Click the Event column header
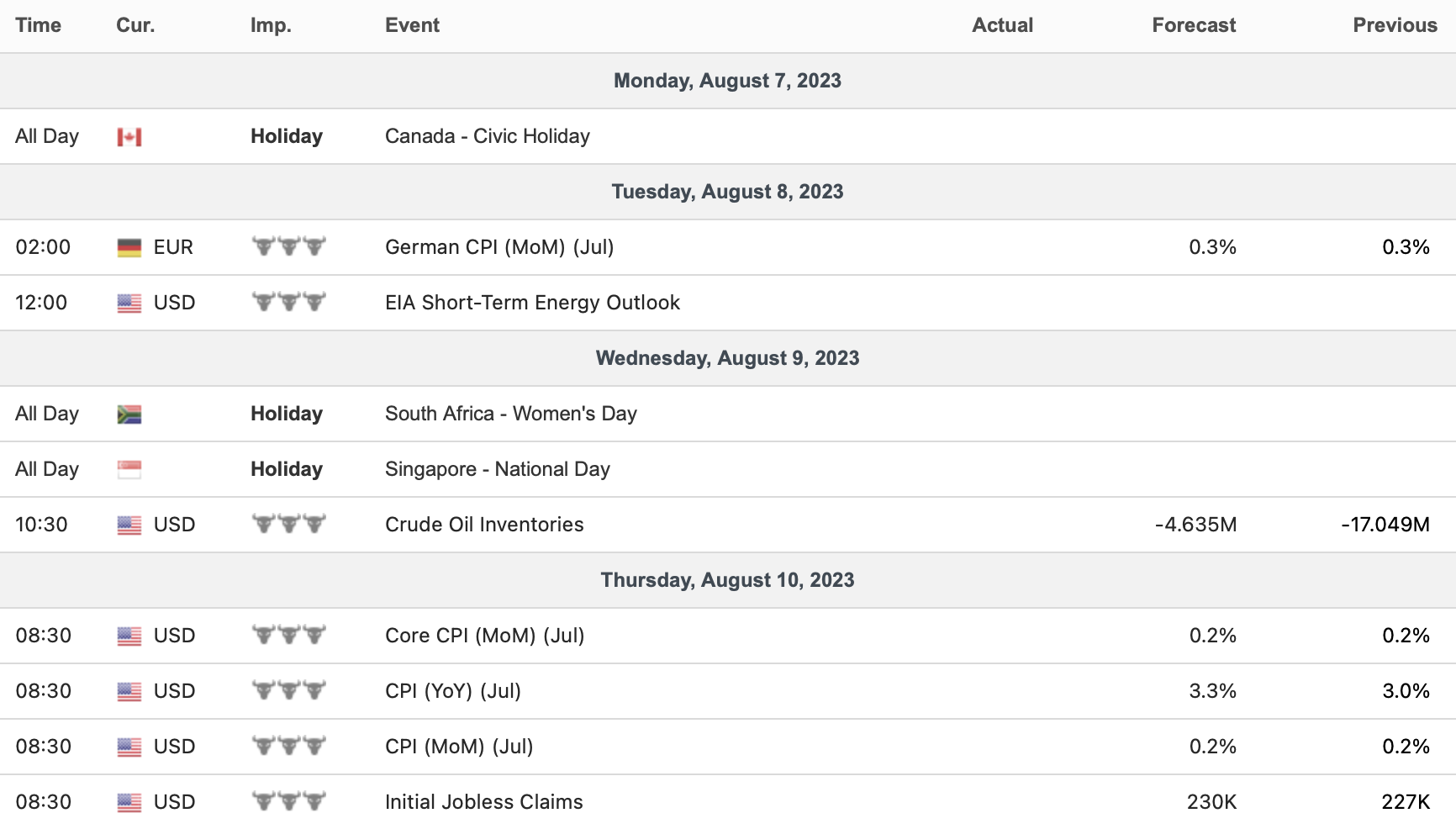1456x829 pixels. [x=412, y=25]
